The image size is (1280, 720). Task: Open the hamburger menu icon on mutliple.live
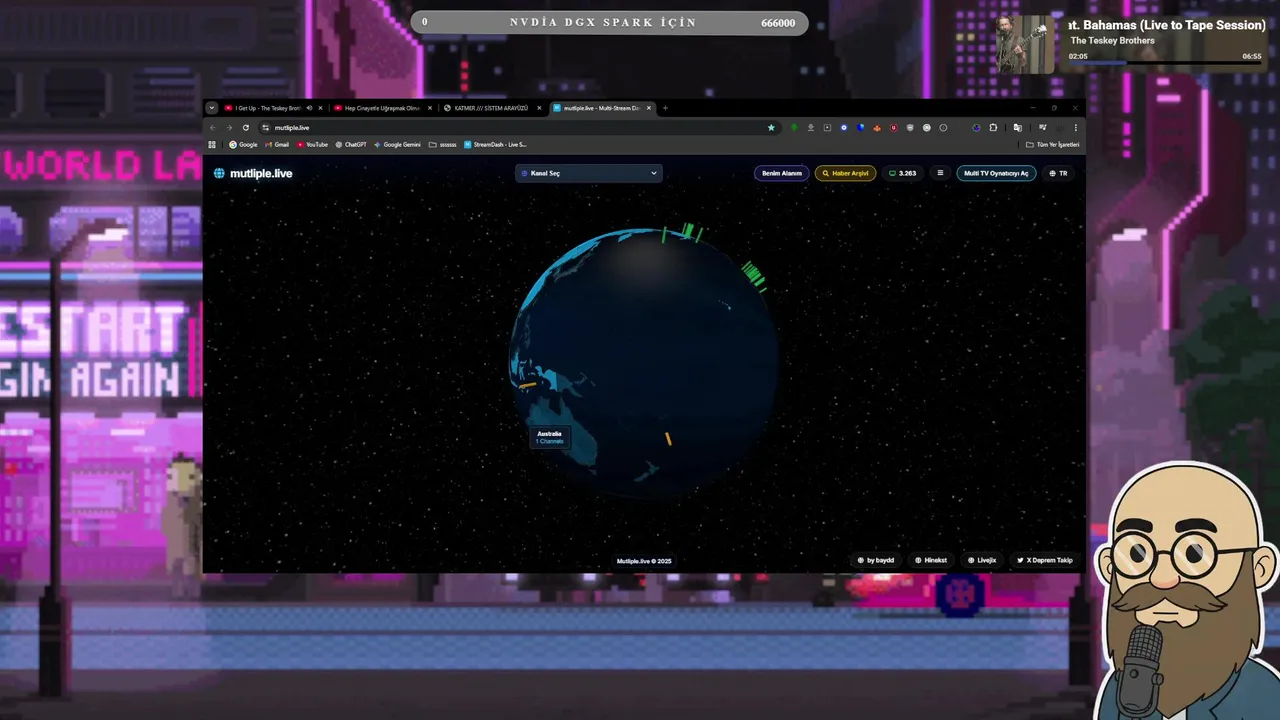[x=940, y=173]
